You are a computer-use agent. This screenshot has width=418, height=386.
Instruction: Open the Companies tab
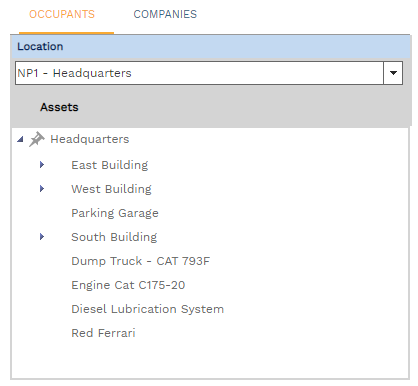tap(165, 14)
